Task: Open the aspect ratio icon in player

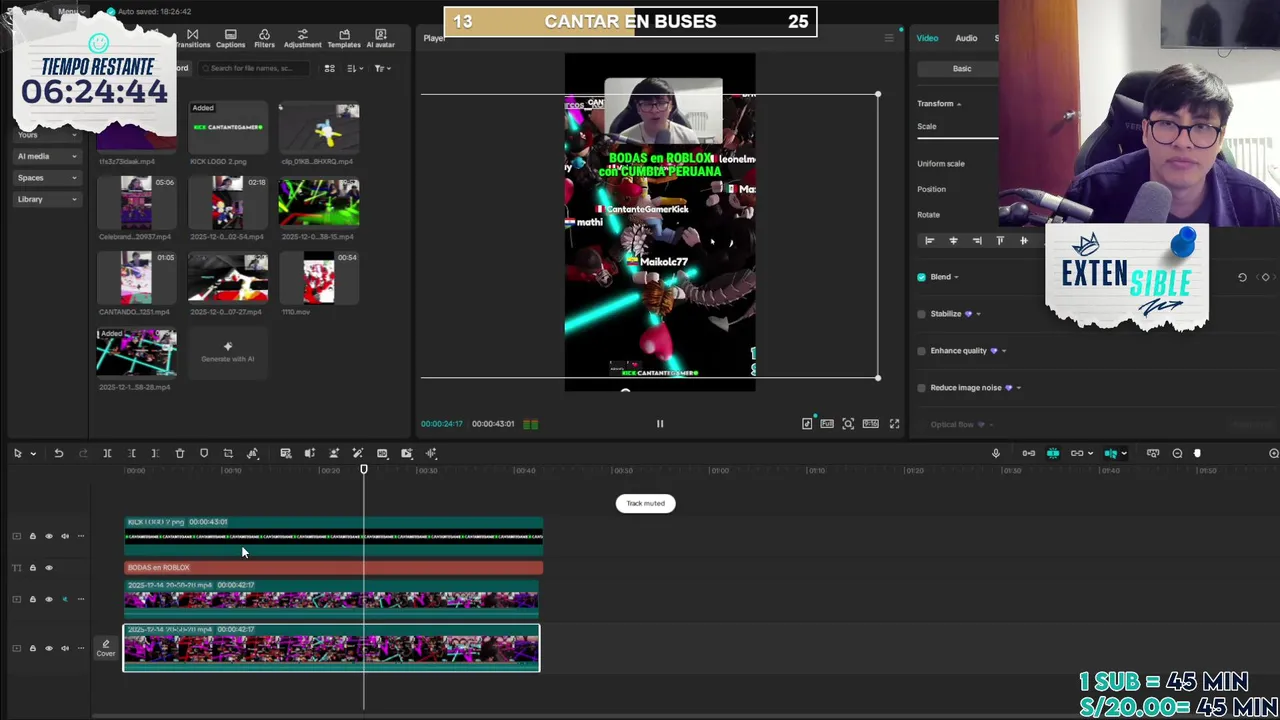Action: [x=871, y=423]
